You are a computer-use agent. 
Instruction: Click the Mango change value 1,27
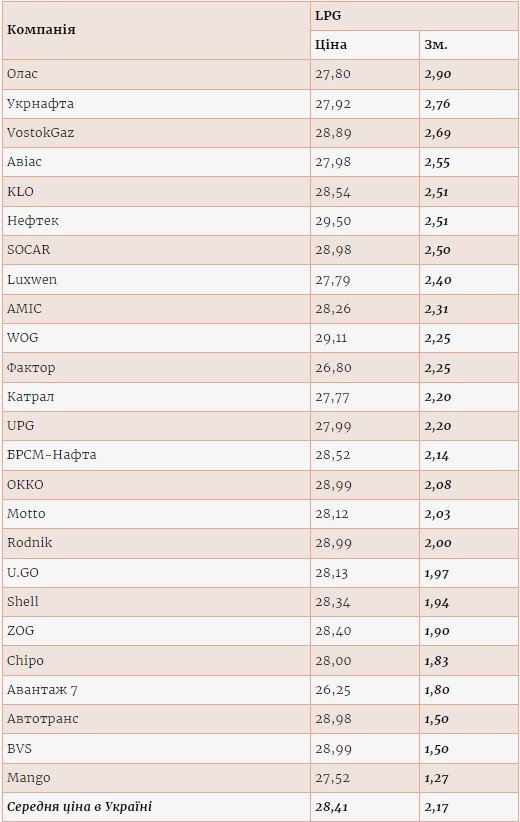coord(437,777)
